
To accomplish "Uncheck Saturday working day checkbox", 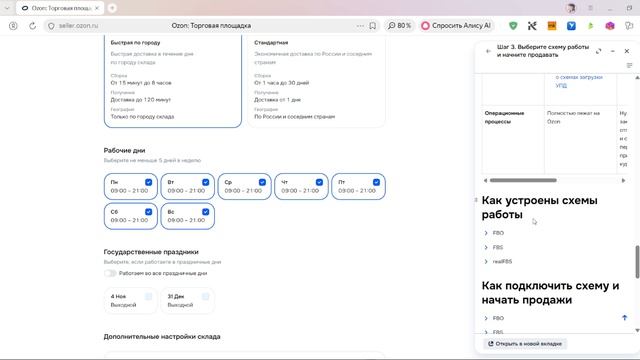I will coord(149,212).
